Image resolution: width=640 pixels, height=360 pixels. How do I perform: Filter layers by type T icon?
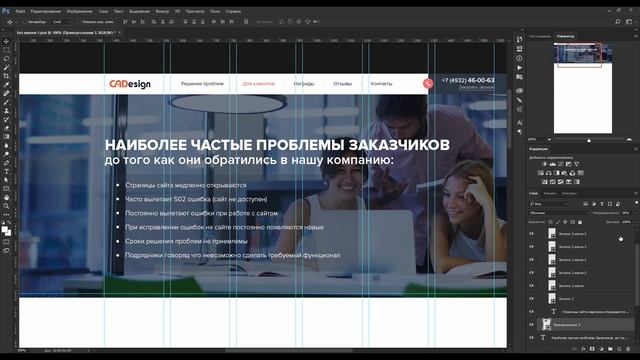pyautogui.click(x=602, y=204)
